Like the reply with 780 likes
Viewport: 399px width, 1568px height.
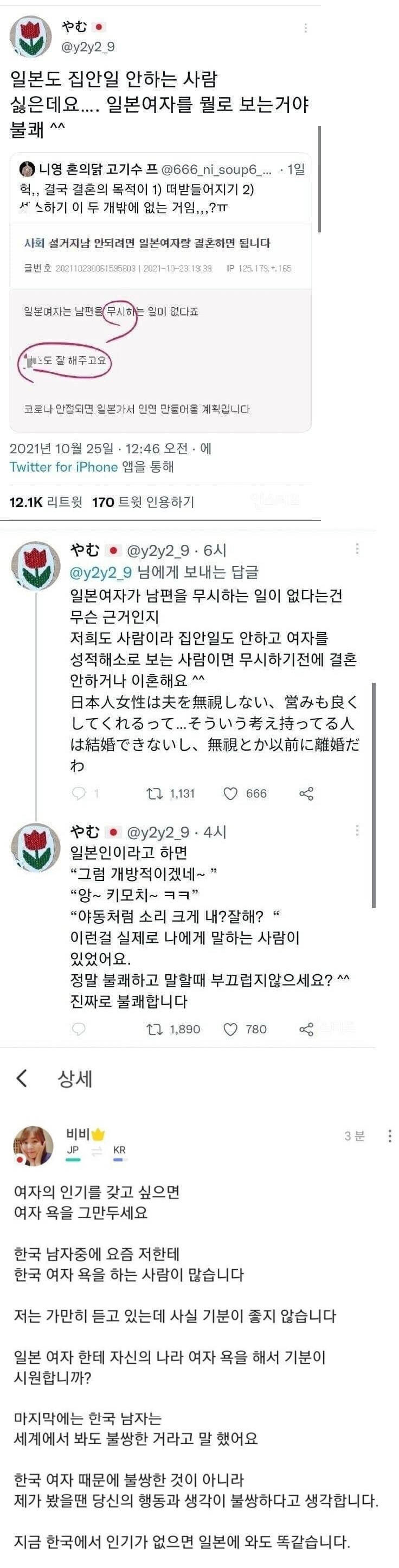(230, 1029)
